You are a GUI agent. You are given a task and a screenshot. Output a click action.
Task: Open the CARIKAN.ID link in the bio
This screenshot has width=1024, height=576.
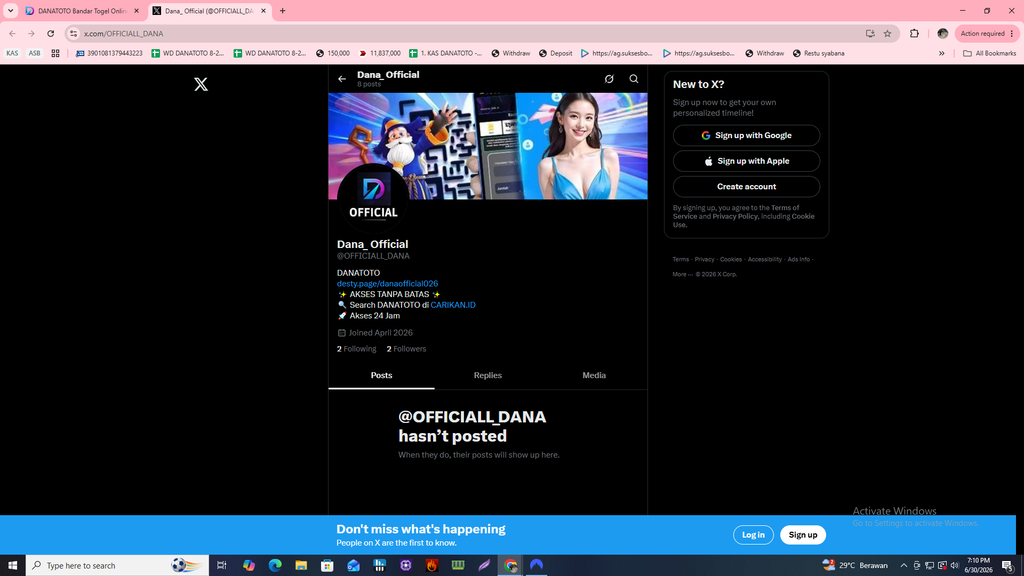pyautogui.click(x=453, y=305)
